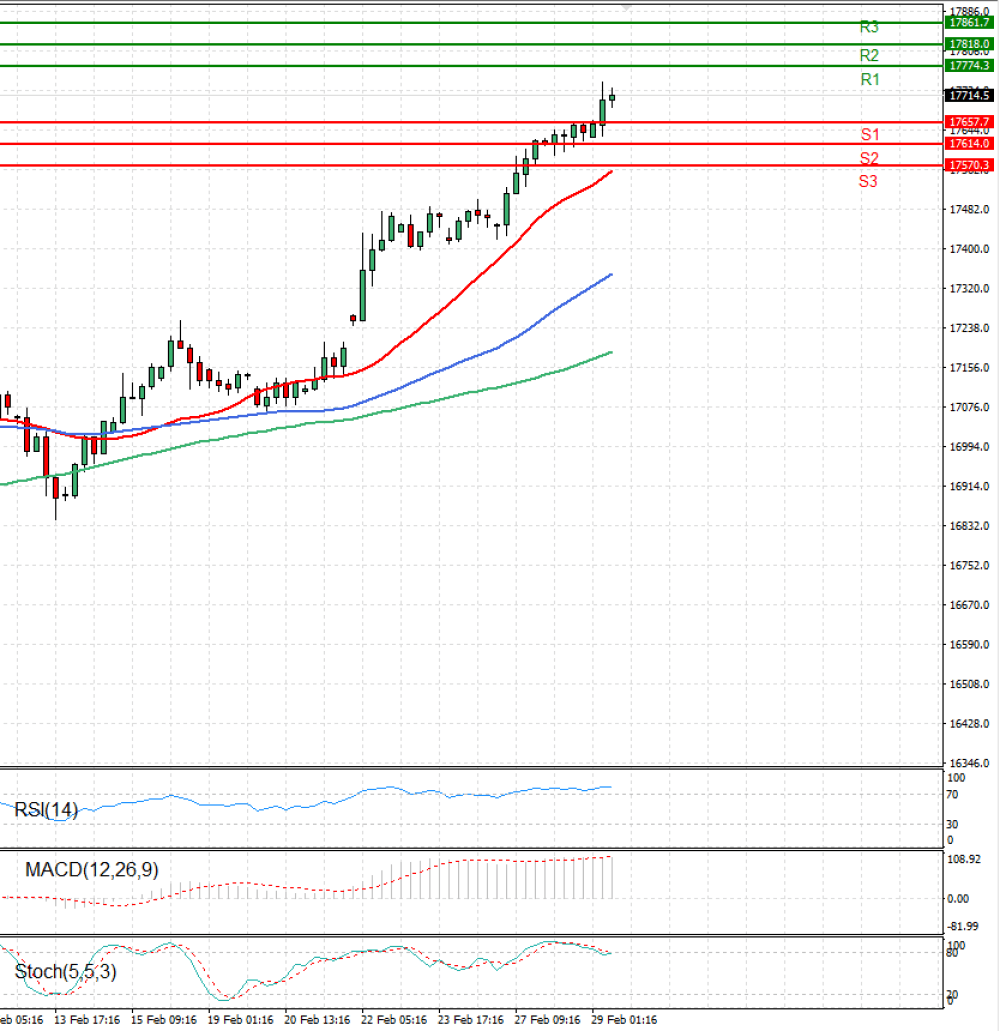Click the 16994.0 price axis value
Viewport: 1000px width, 1031px height.
[969, 447]
